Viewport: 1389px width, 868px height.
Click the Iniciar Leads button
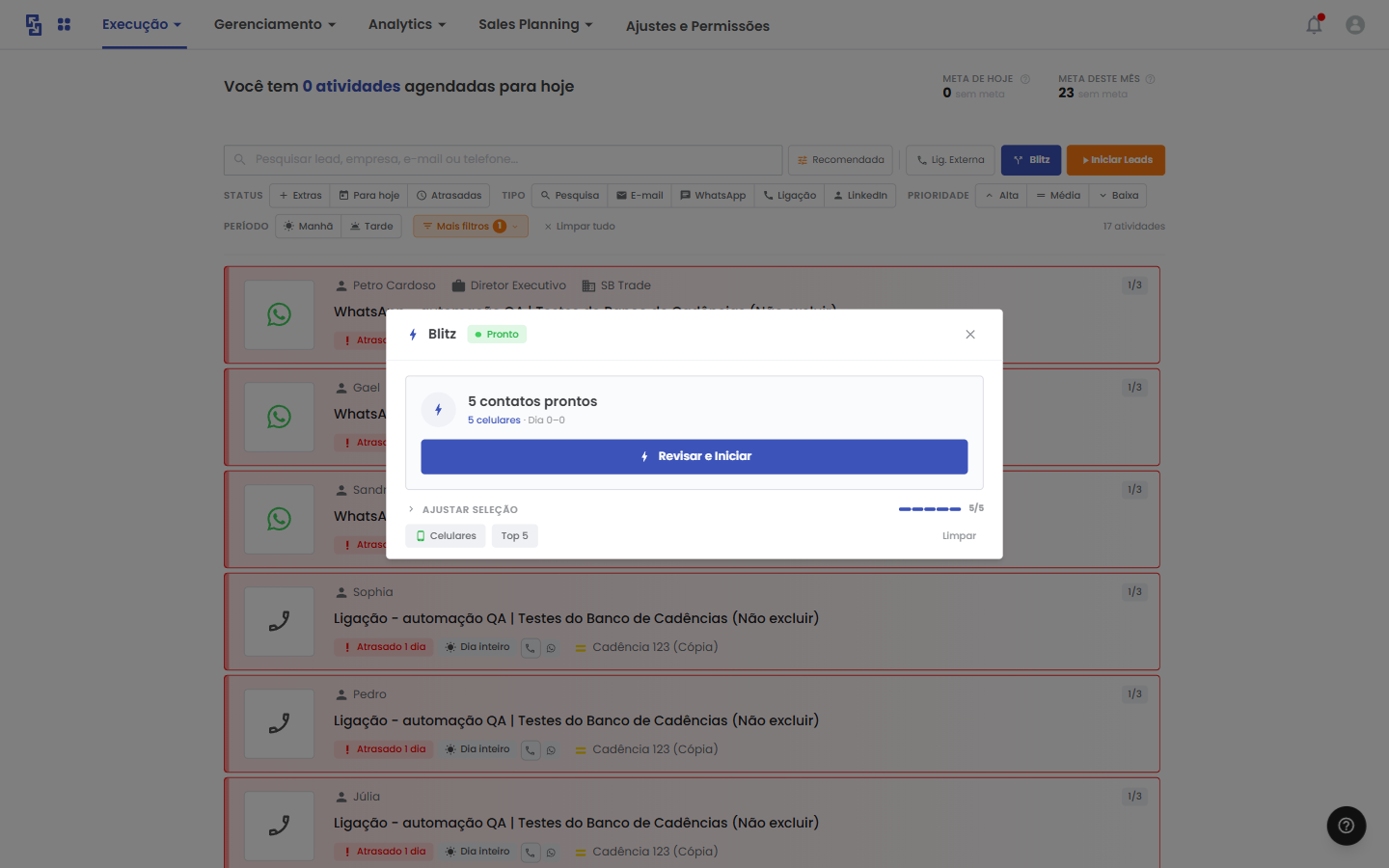(x=1116, y=160)
